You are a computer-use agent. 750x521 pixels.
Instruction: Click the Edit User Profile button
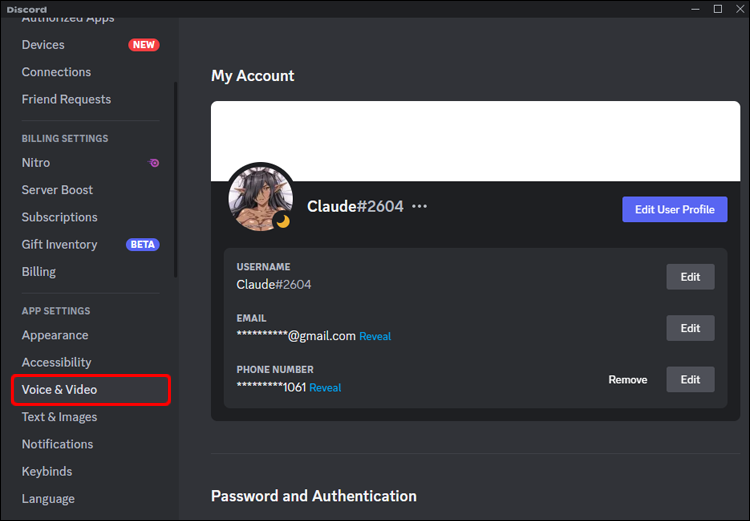pyautogui.click(x=674, y=209)
